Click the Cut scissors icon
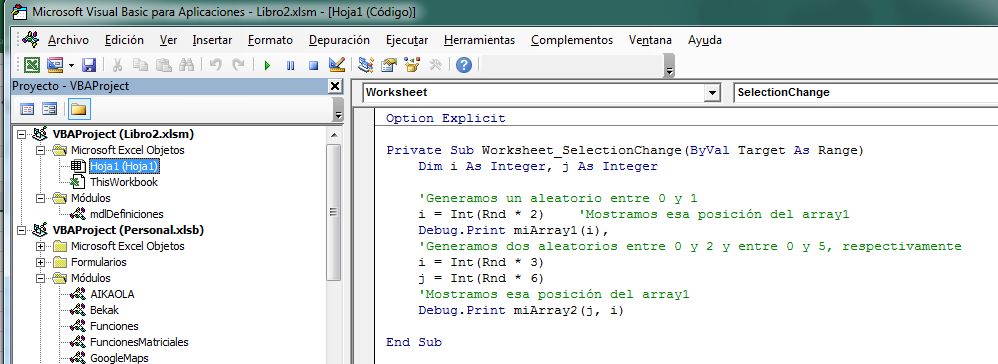Screen dimensions: 998x364 pos(118,65)
